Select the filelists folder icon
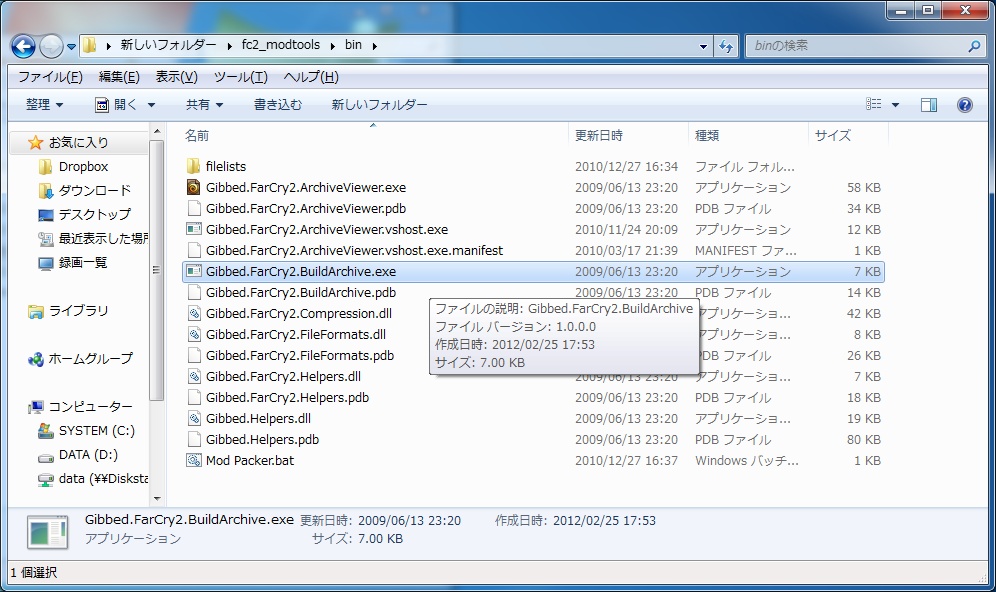Screen dimensions: 996x592 pyautogui.click(x=194, y=166)
